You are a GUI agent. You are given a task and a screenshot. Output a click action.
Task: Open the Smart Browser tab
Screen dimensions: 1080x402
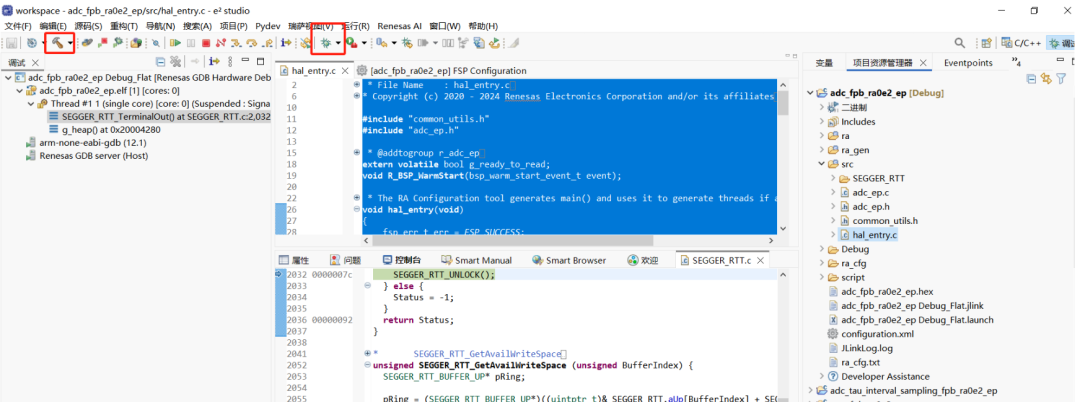(569, 260)
